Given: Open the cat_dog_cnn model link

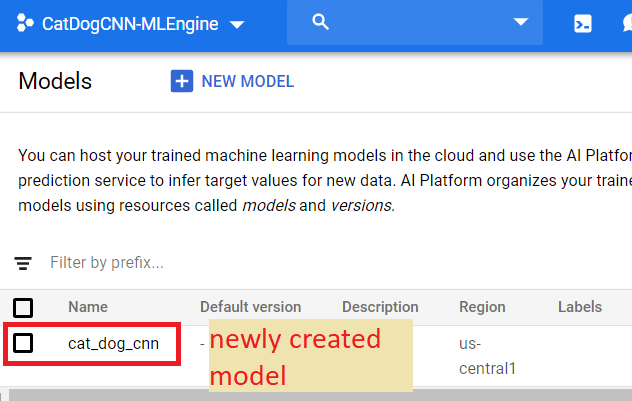Looking at the screenshot, I should pyautogui.click(x=113, y=343).
